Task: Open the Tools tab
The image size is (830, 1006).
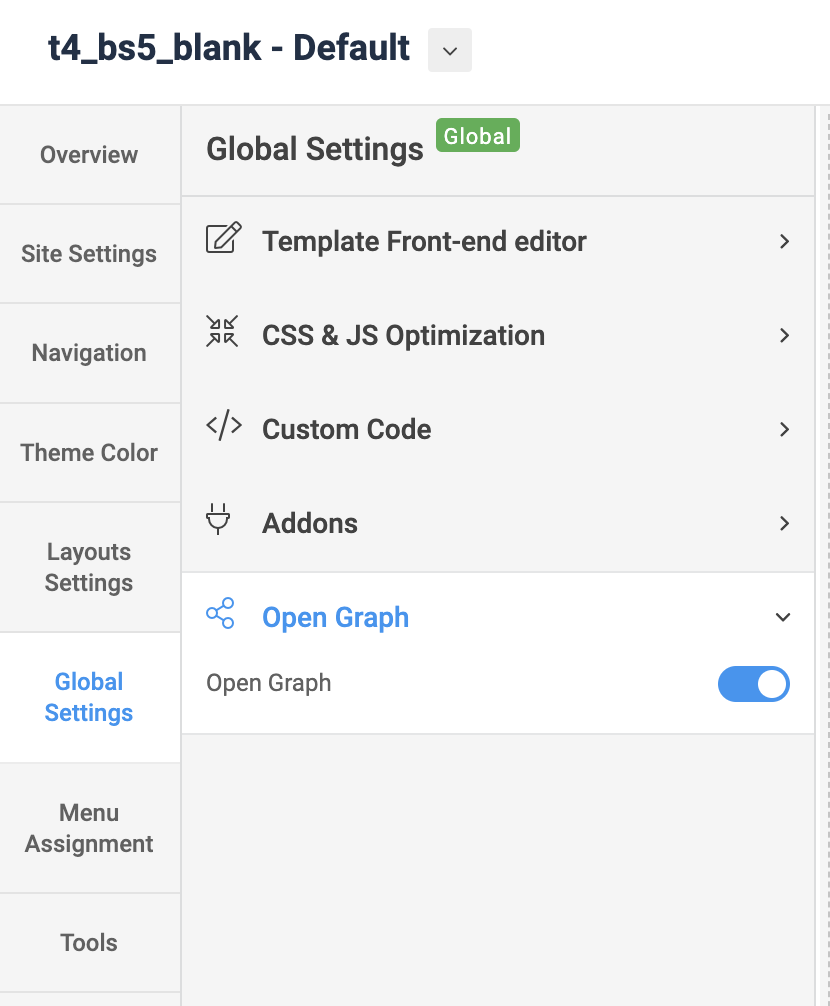Action: click(x=89, y=942)
